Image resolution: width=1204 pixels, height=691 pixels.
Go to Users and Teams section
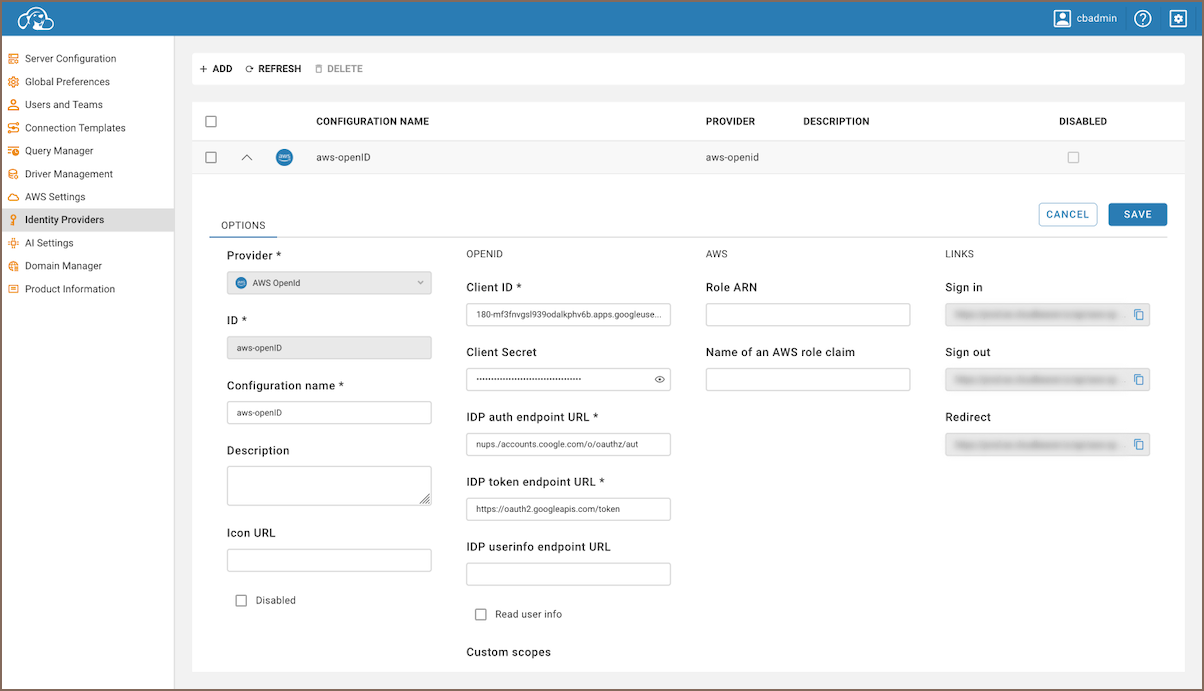point(63,105)
